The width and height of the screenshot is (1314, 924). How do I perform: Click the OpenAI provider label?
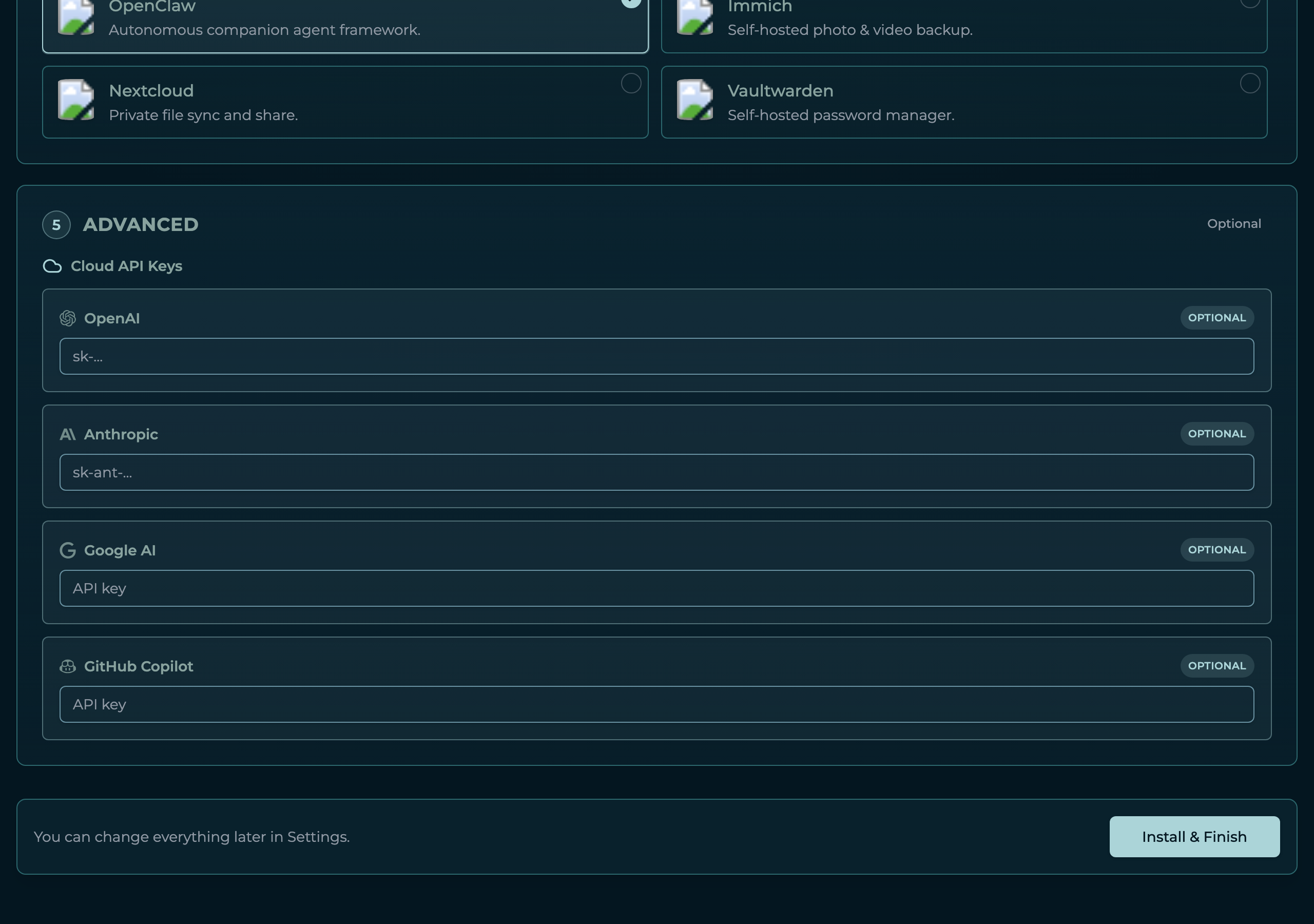click(111, 318)
